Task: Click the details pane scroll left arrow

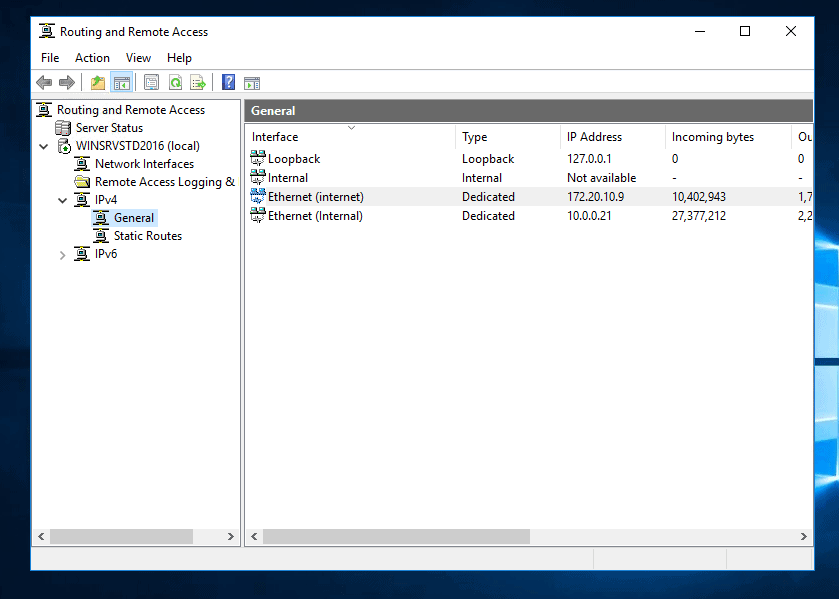Action: click(255, 536)
